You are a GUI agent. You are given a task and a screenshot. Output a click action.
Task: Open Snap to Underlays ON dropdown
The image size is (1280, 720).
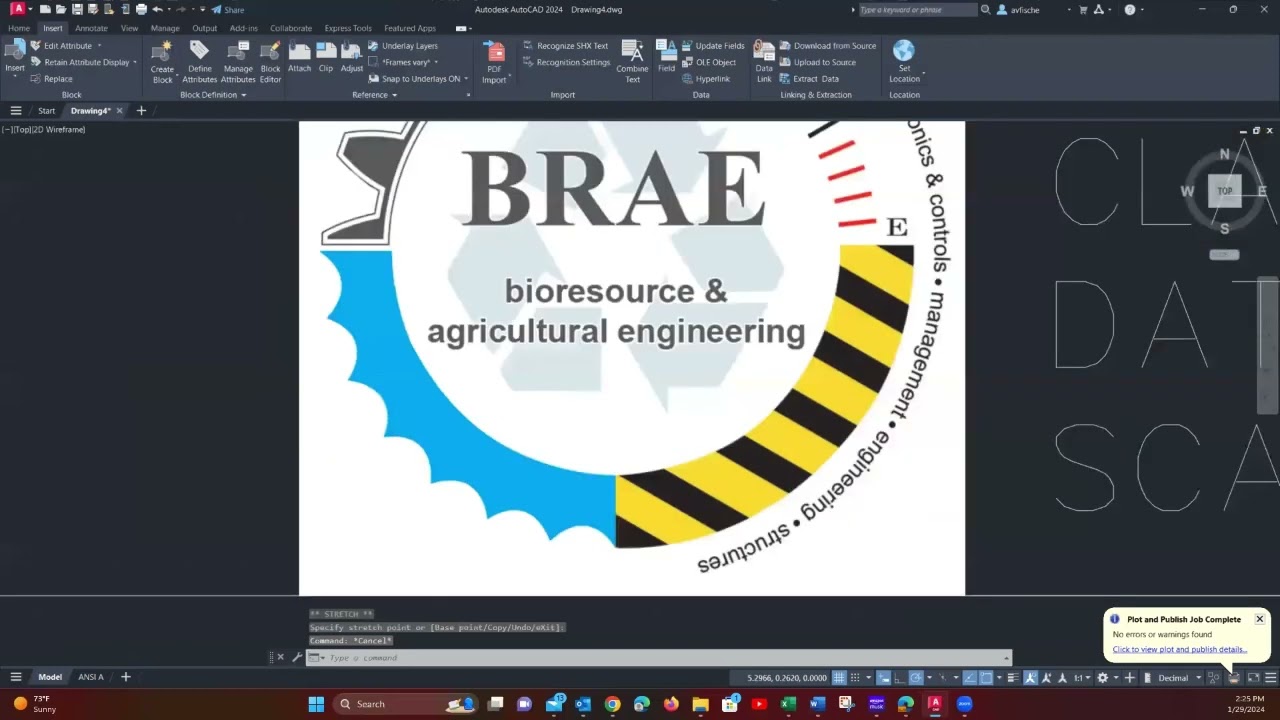coord(465,79)
